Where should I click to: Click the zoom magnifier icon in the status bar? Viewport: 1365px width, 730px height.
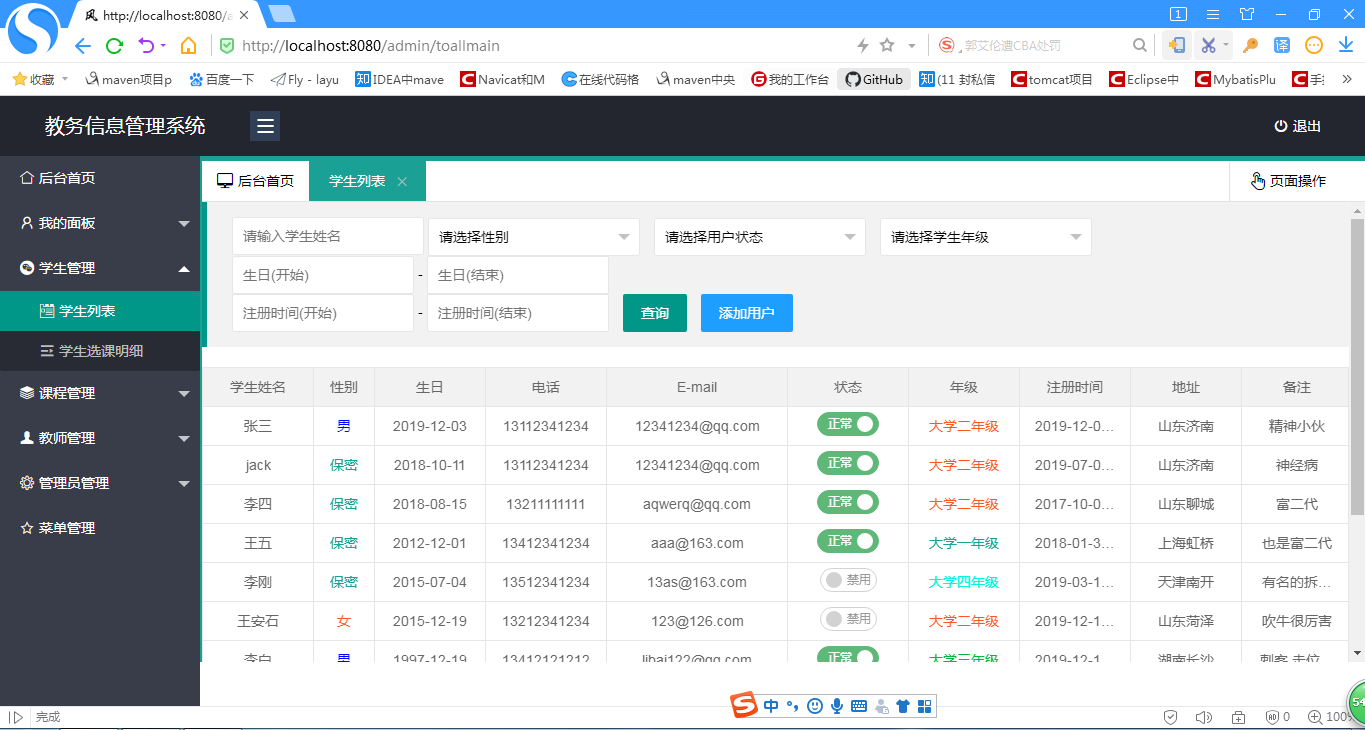click(1315, 717)
